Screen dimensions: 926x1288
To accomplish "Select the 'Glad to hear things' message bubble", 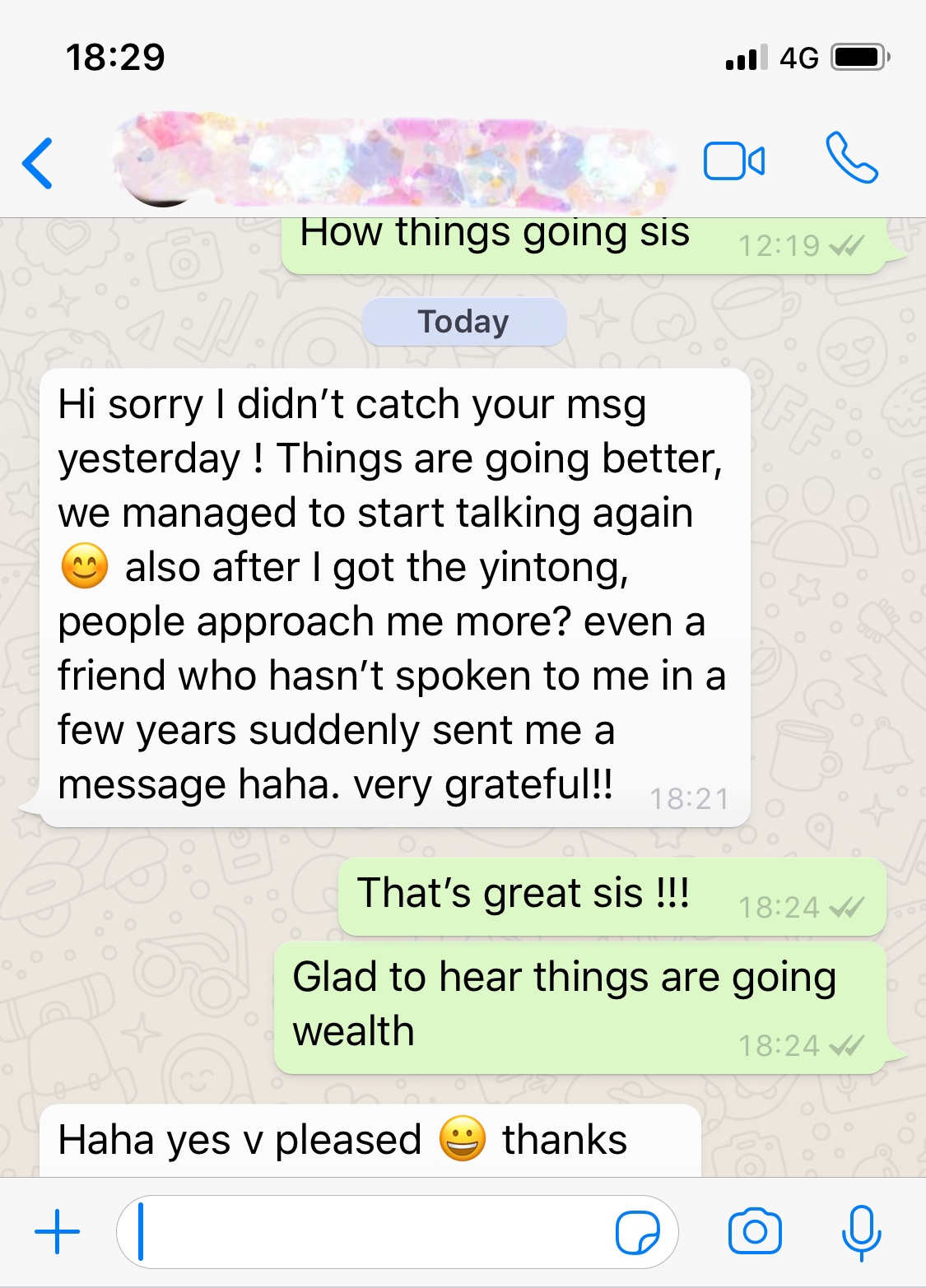I will (580, 1008).
